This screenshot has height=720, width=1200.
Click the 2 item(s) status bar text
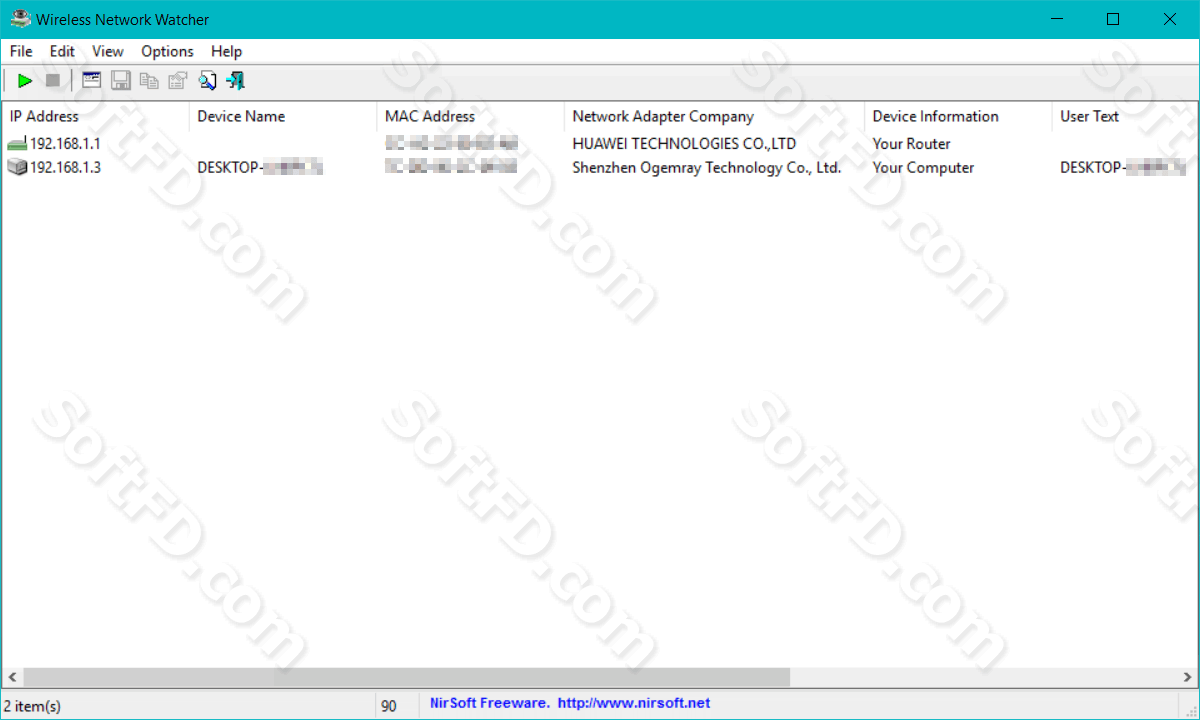pyautogui.click(x=32, y=706)
